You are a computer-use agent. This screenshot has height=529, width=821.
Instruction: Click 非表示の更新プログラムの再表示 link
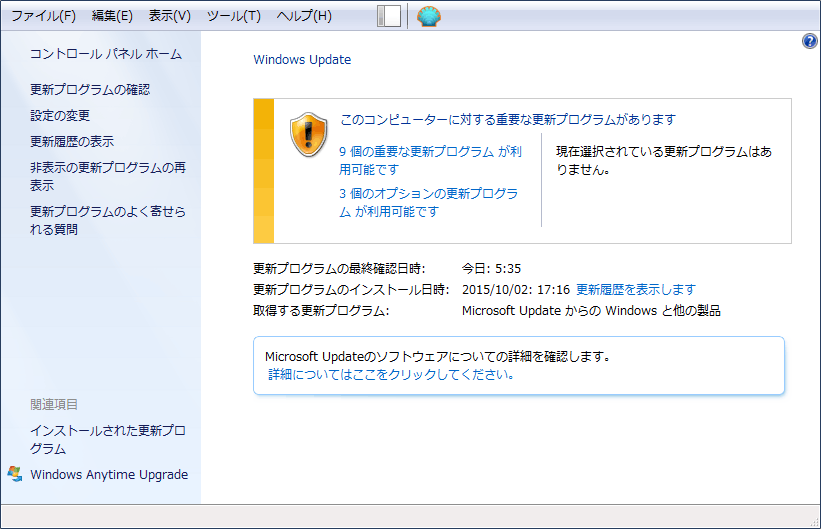[108, 177]
